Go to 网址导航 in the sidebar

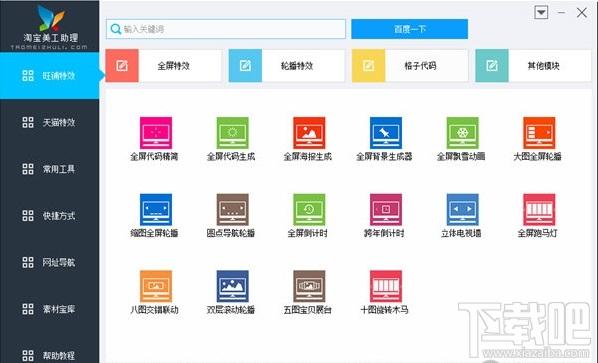click(x=50, y=262)
